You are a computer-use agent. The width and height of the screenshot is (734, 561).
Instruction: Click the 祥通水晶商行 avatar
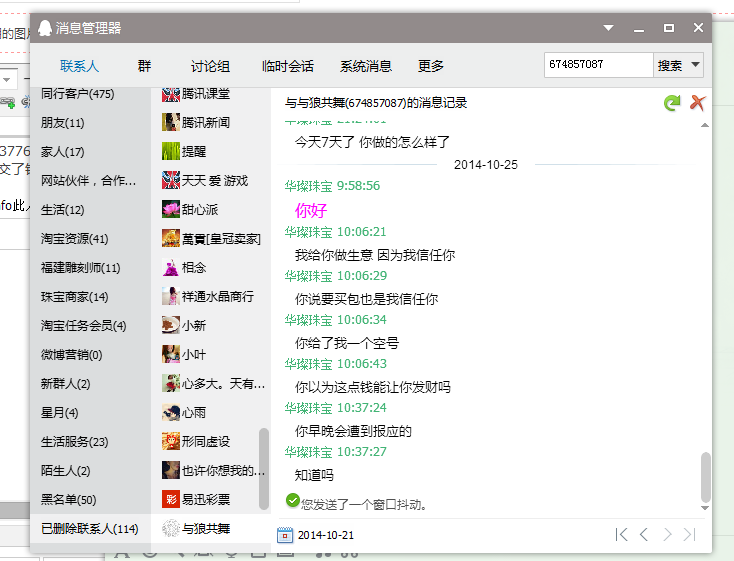click(171, 296)
